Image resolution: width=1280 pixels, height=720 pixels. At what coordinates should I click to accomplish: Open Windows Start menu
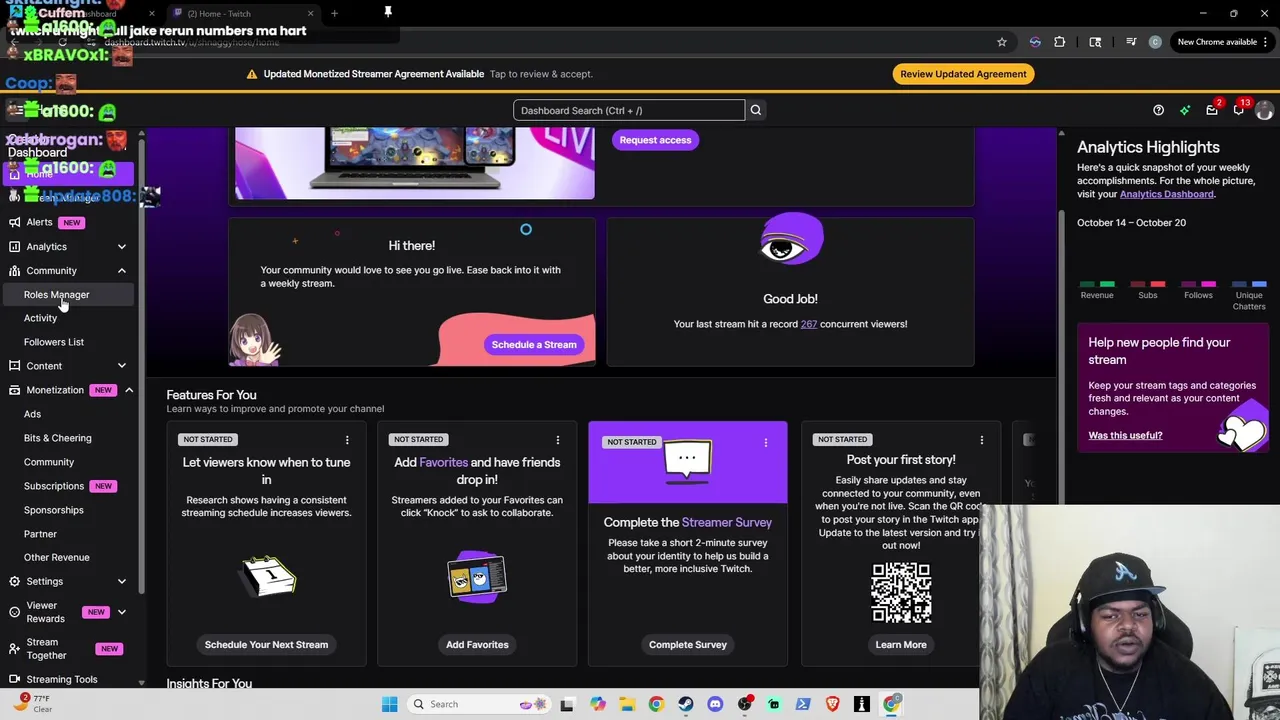coord(390,704)
